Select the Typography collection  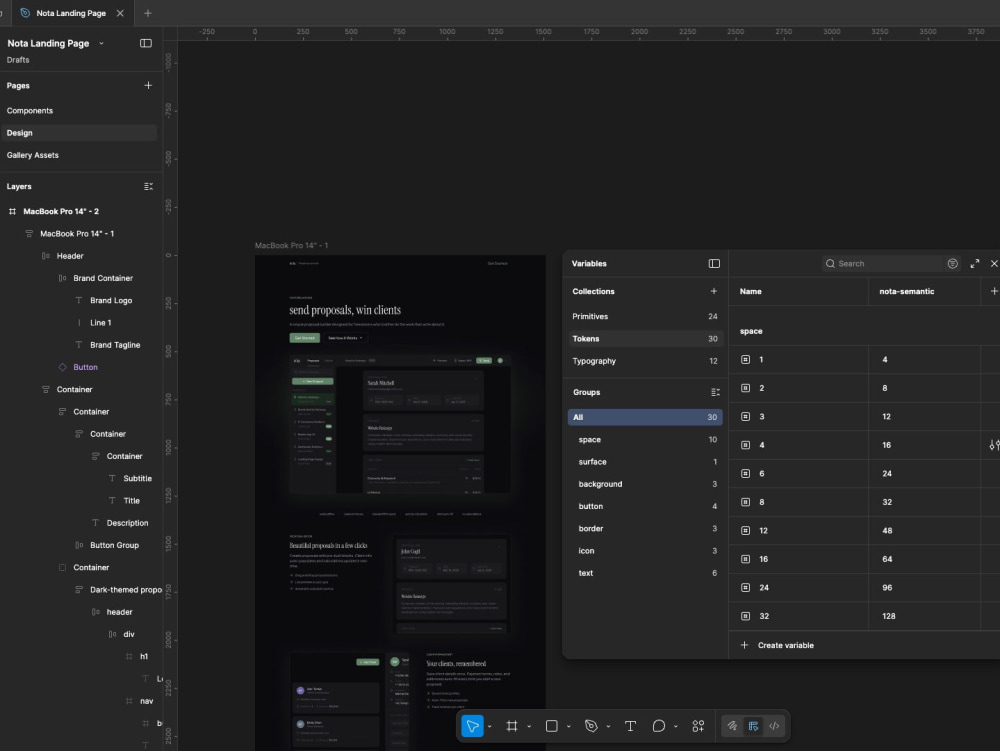(645, 361)
